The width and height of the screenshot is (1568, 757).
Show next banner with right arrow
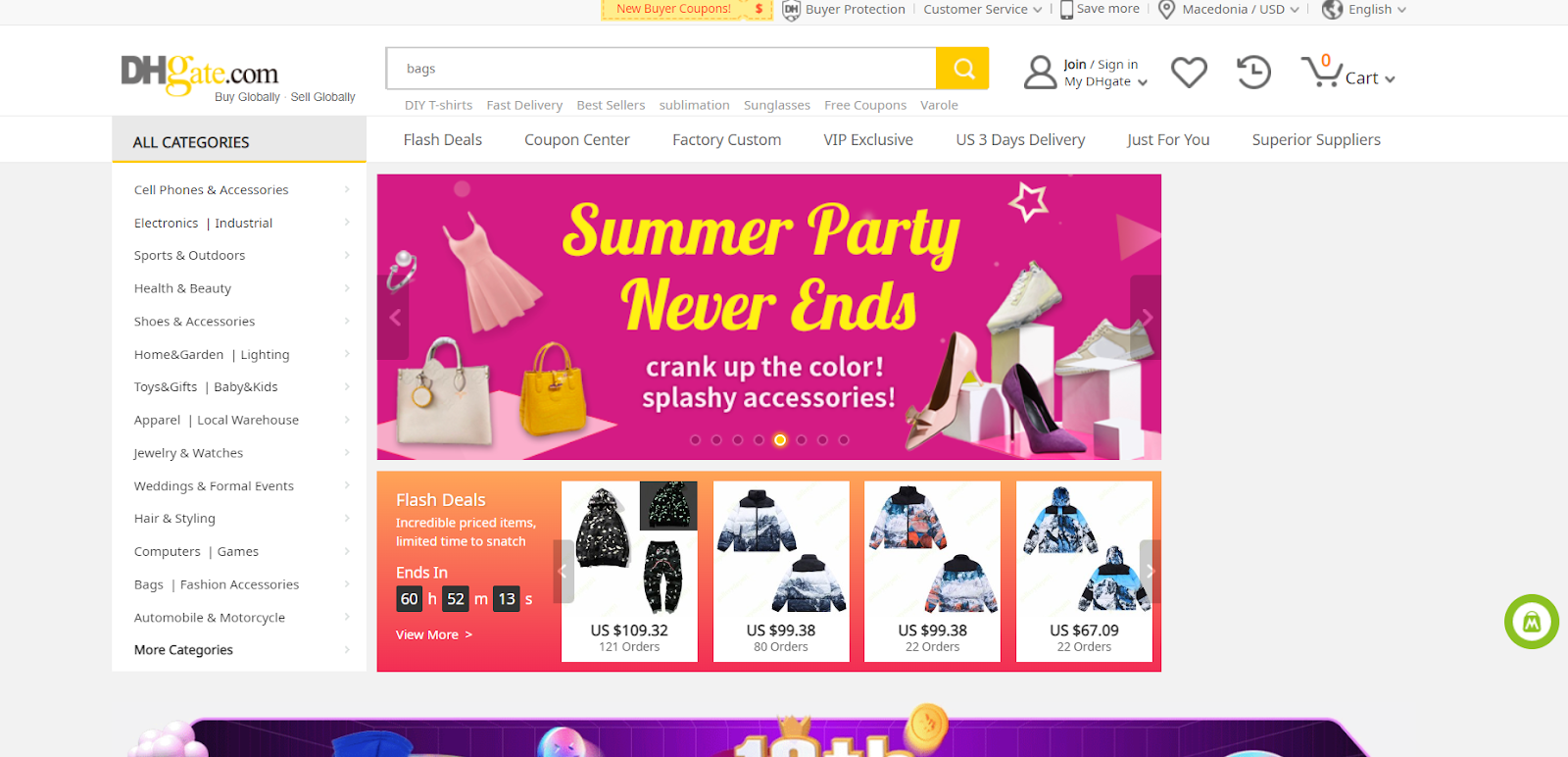tap(1147, 317)
